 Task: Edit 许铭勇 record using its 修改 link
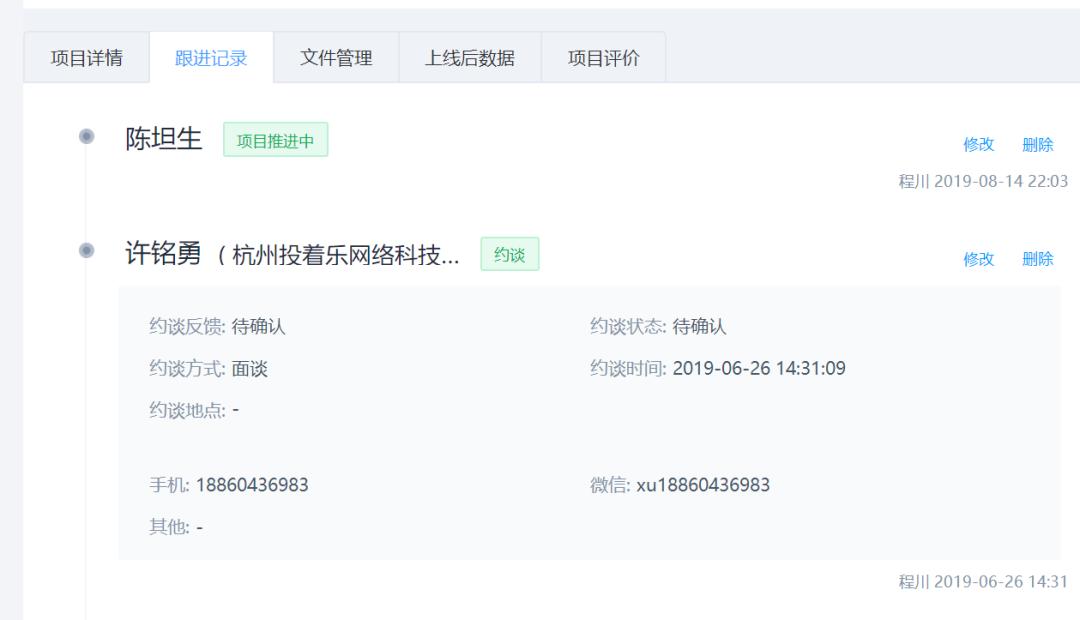coord(979,258)
